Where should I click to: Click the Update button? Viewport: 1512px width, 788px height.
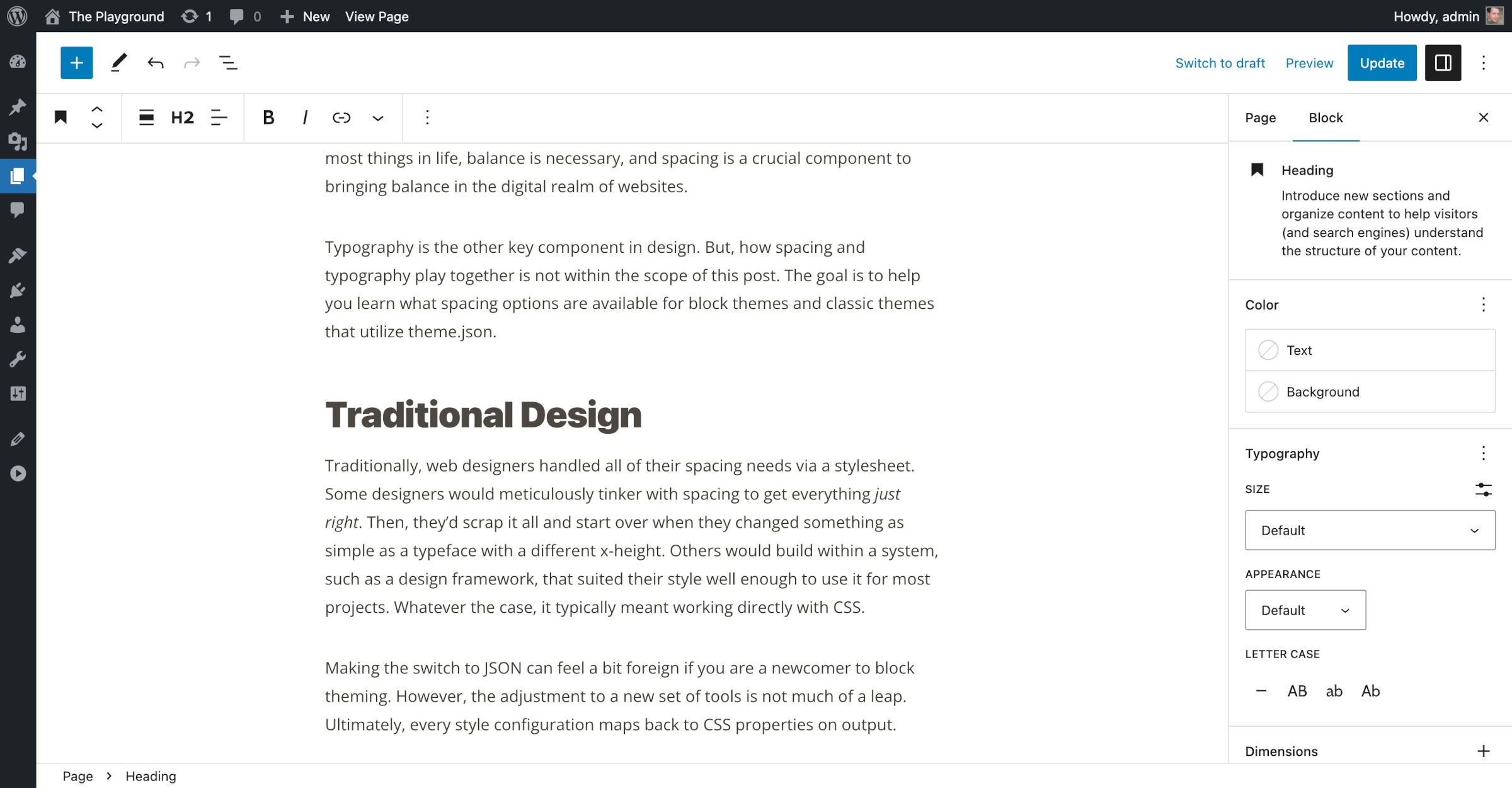1382,62
